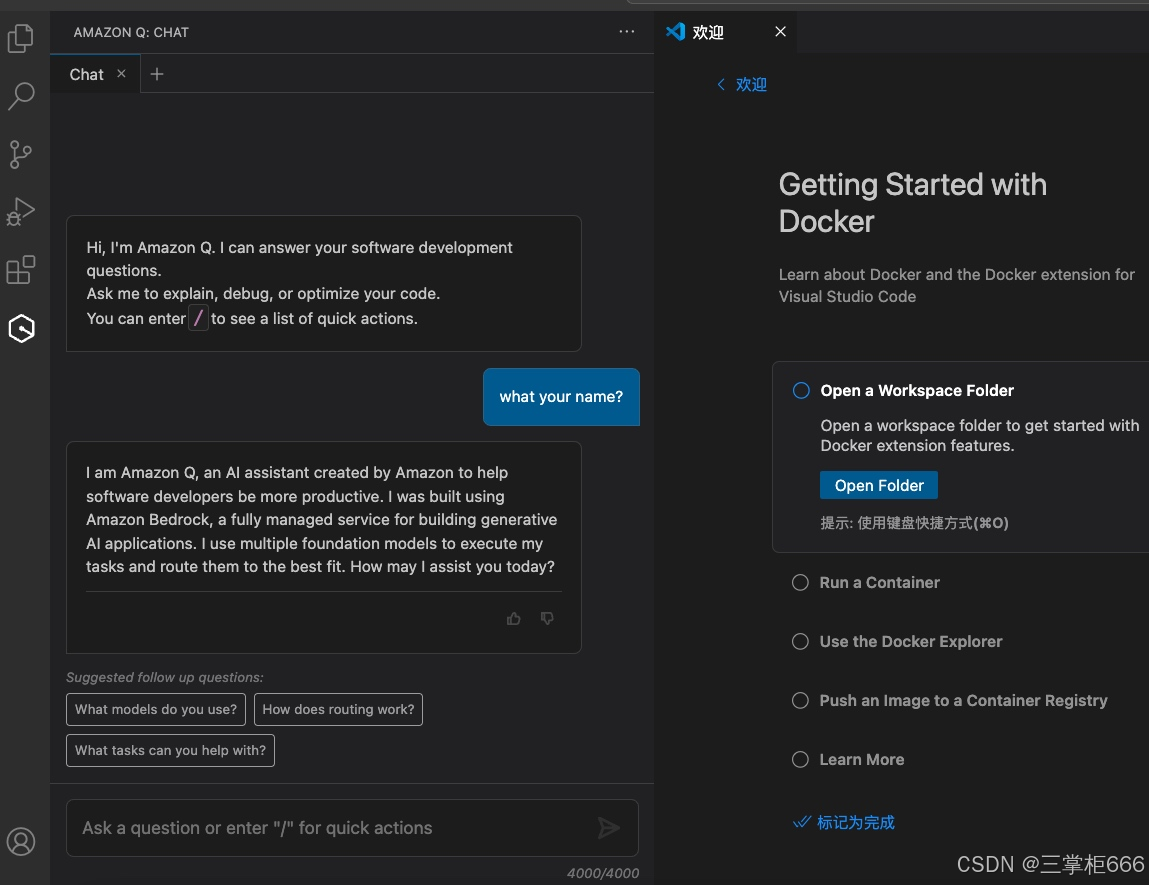Select the Amazon Q icon in activity bar

(21, 328)
